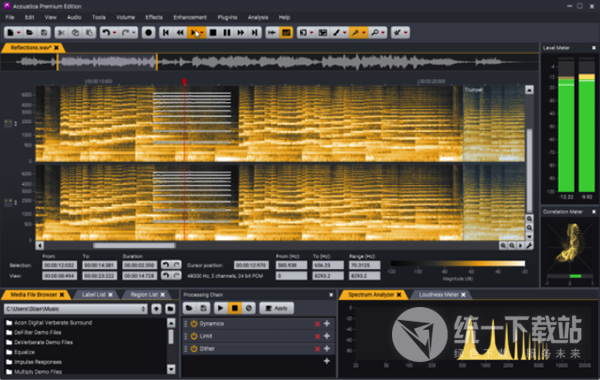Viewport: 600px width, 380px height.
Task: Click the browse folder icon in Media File Browser
Action: point(170,309)
